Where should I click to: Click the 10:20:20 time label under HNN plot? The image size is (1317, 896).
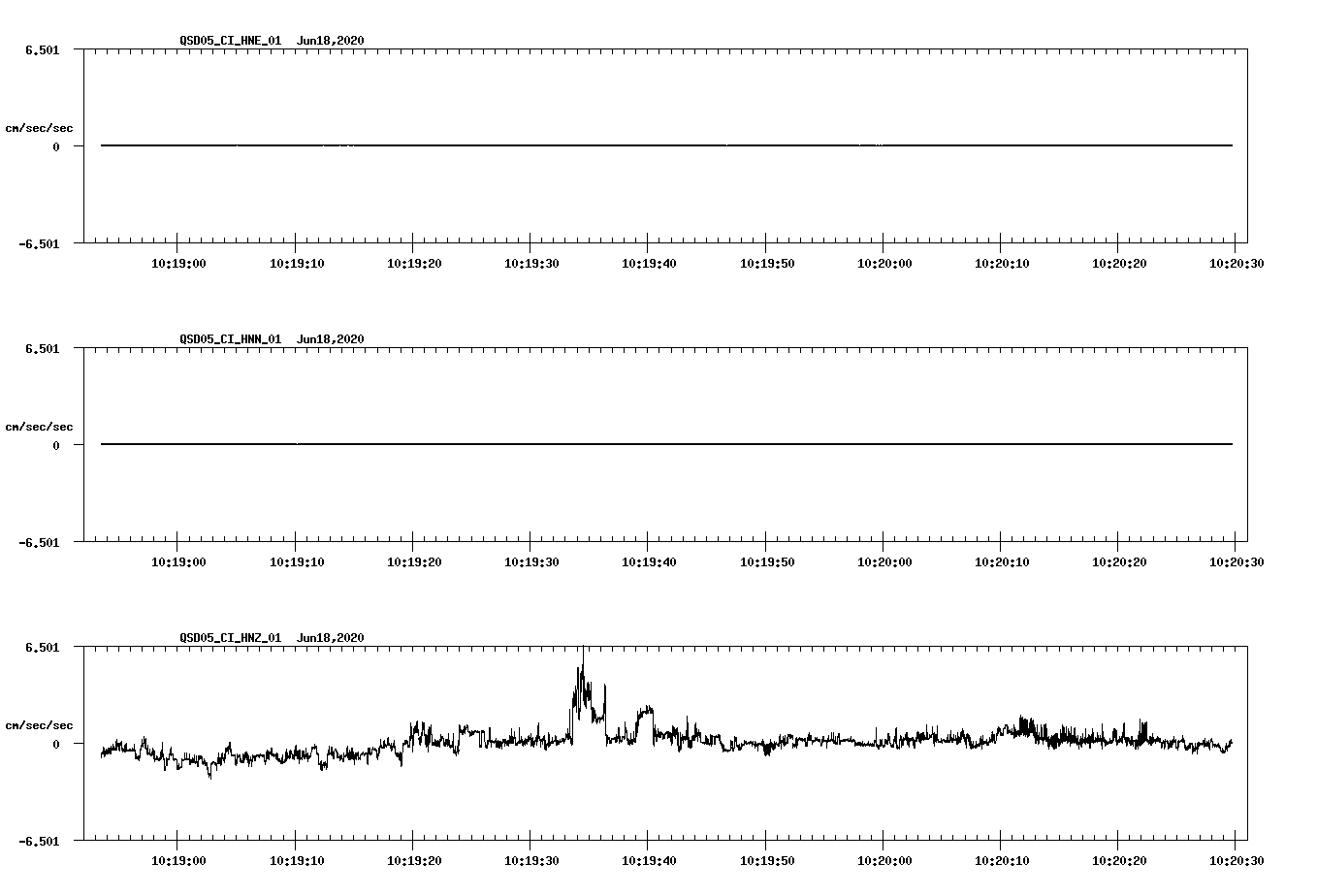[1118, 561]
